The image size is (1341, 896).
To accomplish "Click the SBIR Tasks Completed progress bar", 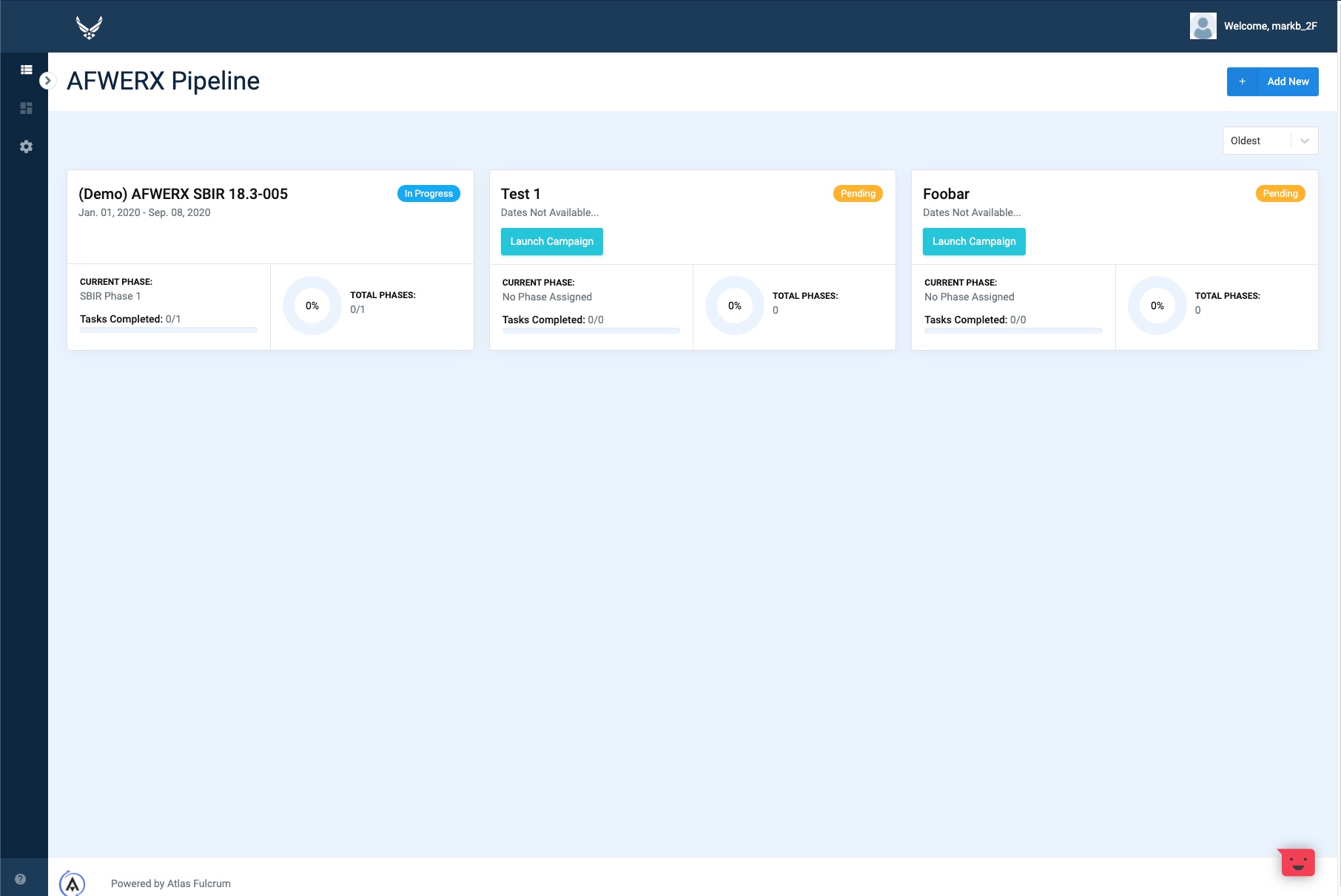I will coord(169,330).
